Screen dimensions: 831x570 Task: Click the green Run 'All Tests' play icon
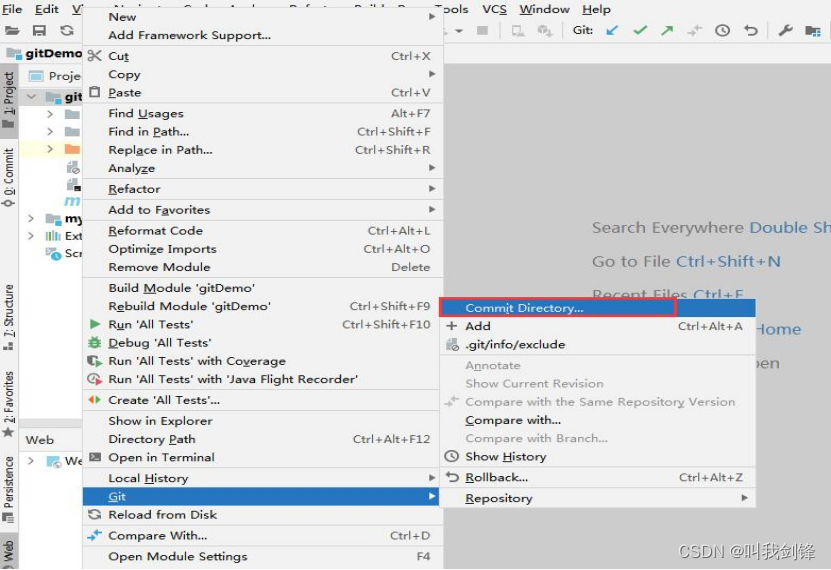[95, 324]
